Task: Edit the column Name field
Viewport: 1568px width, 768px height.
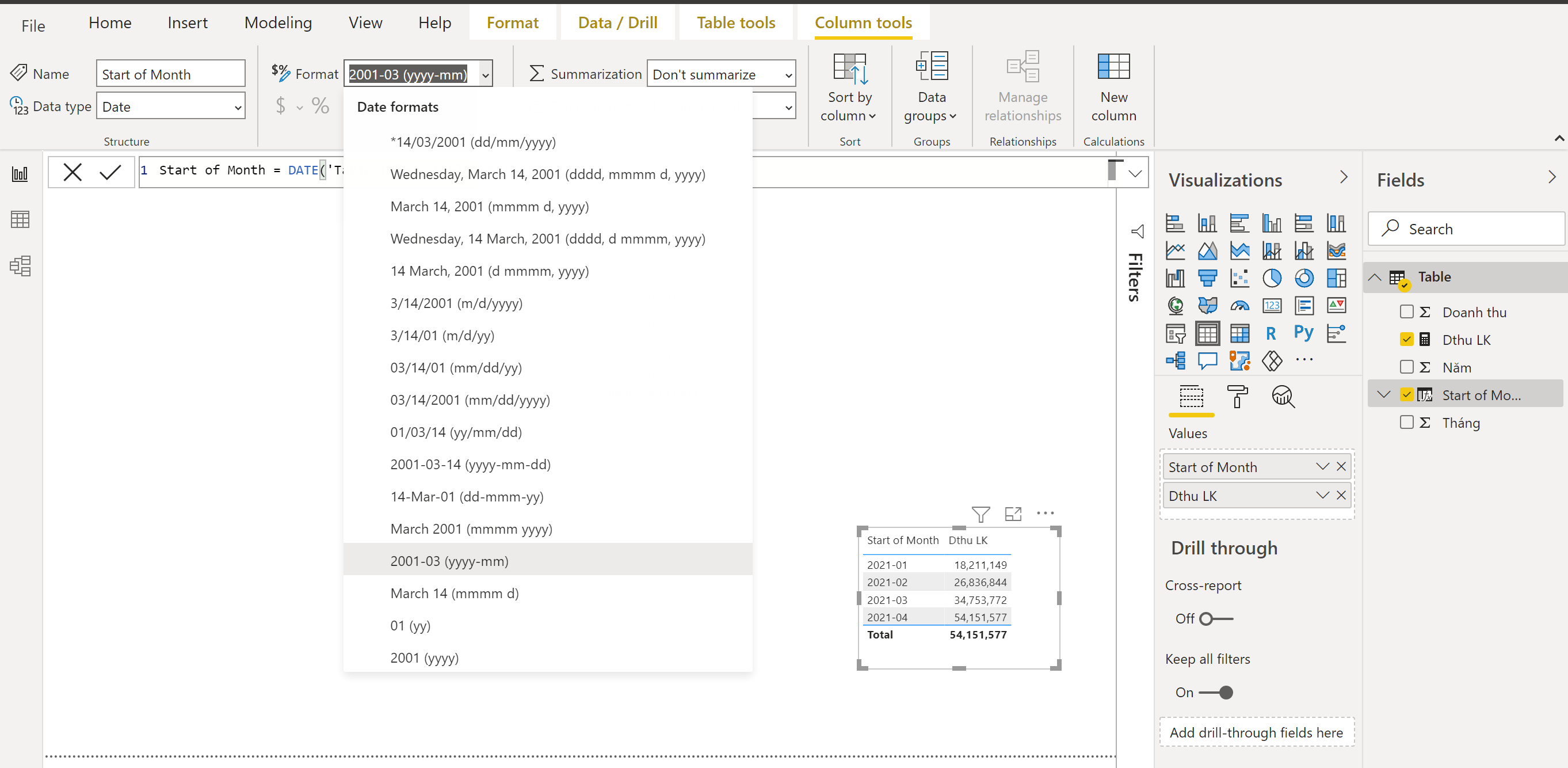Action: click(170, 74)
